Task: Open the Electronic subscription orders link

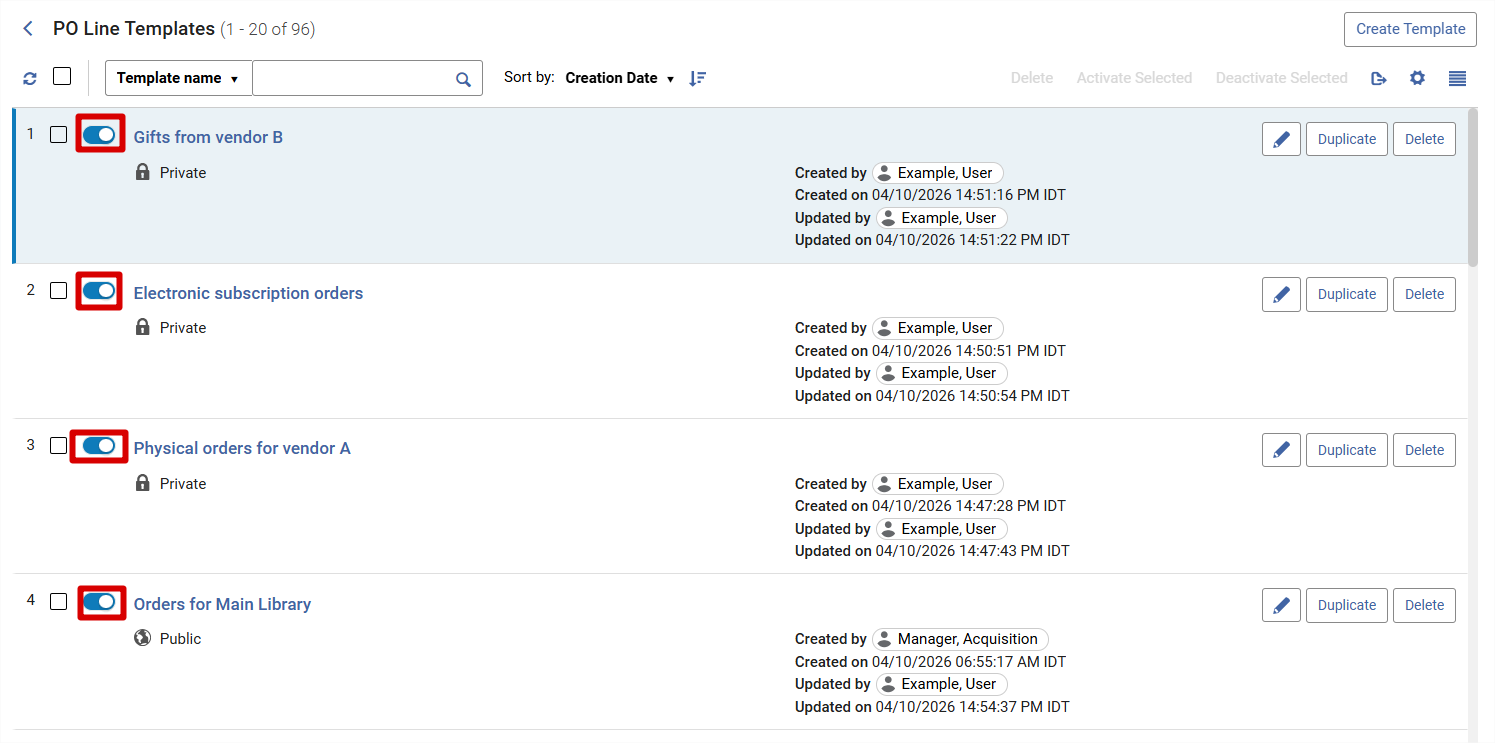Action: click(248, 293)
